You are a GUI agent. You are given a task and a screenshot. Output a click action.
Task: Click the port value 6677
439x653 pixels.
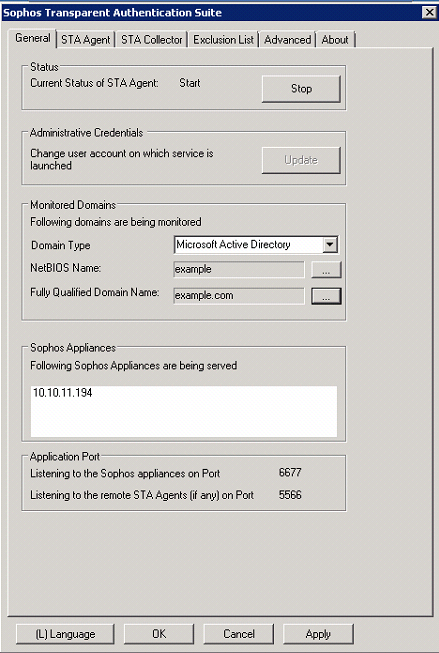pyautogui.click(x=290, y=473)
